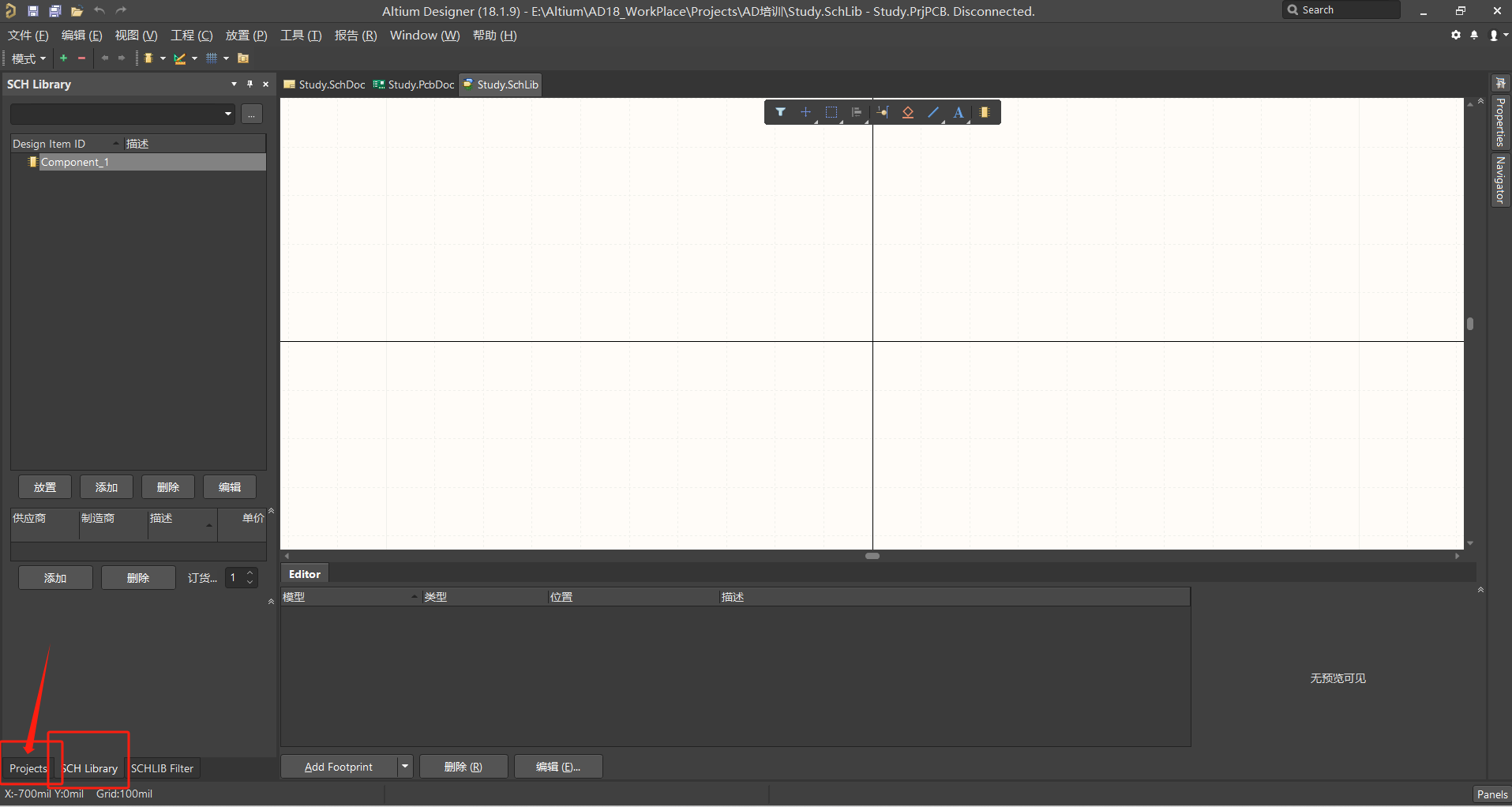Click the green plus add-part icon
This screenshot has height=807, width=1512.
coord(64,58)
